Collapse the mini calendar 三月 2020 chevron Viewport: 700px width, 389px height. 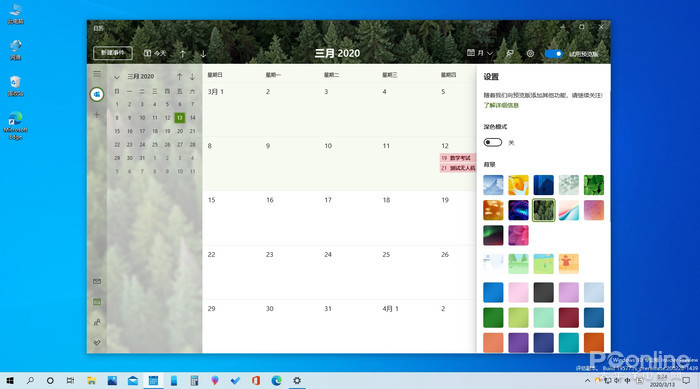pos(117,77)
